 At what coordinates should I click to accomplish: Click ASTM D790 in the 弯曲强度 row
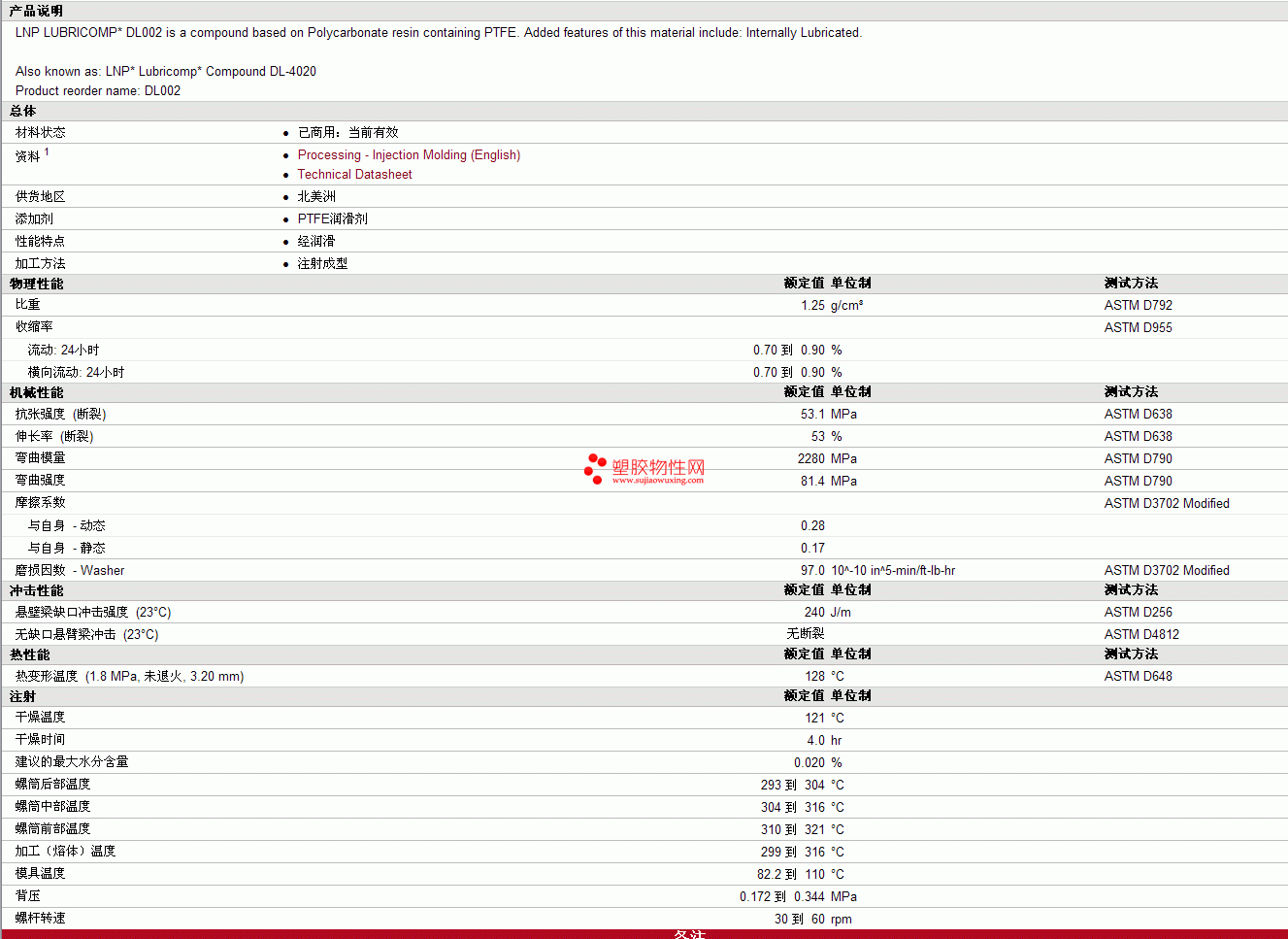(x=1138, y=482)
